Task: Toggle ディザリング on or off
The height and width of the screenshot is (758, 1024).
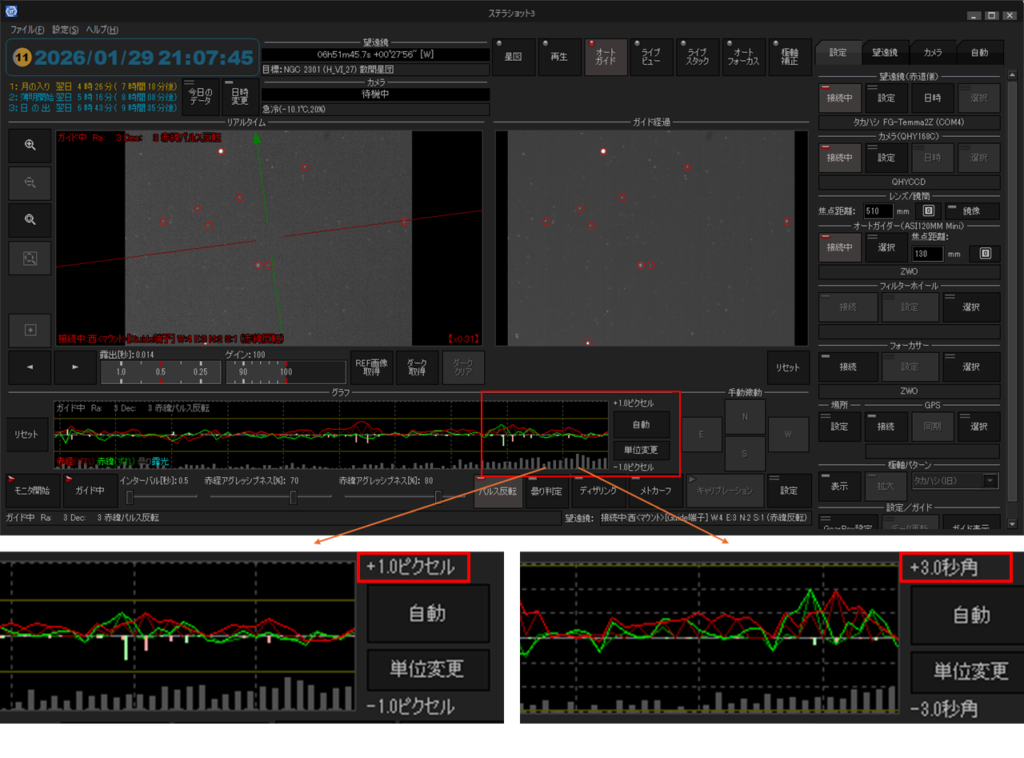Action: 600,491
